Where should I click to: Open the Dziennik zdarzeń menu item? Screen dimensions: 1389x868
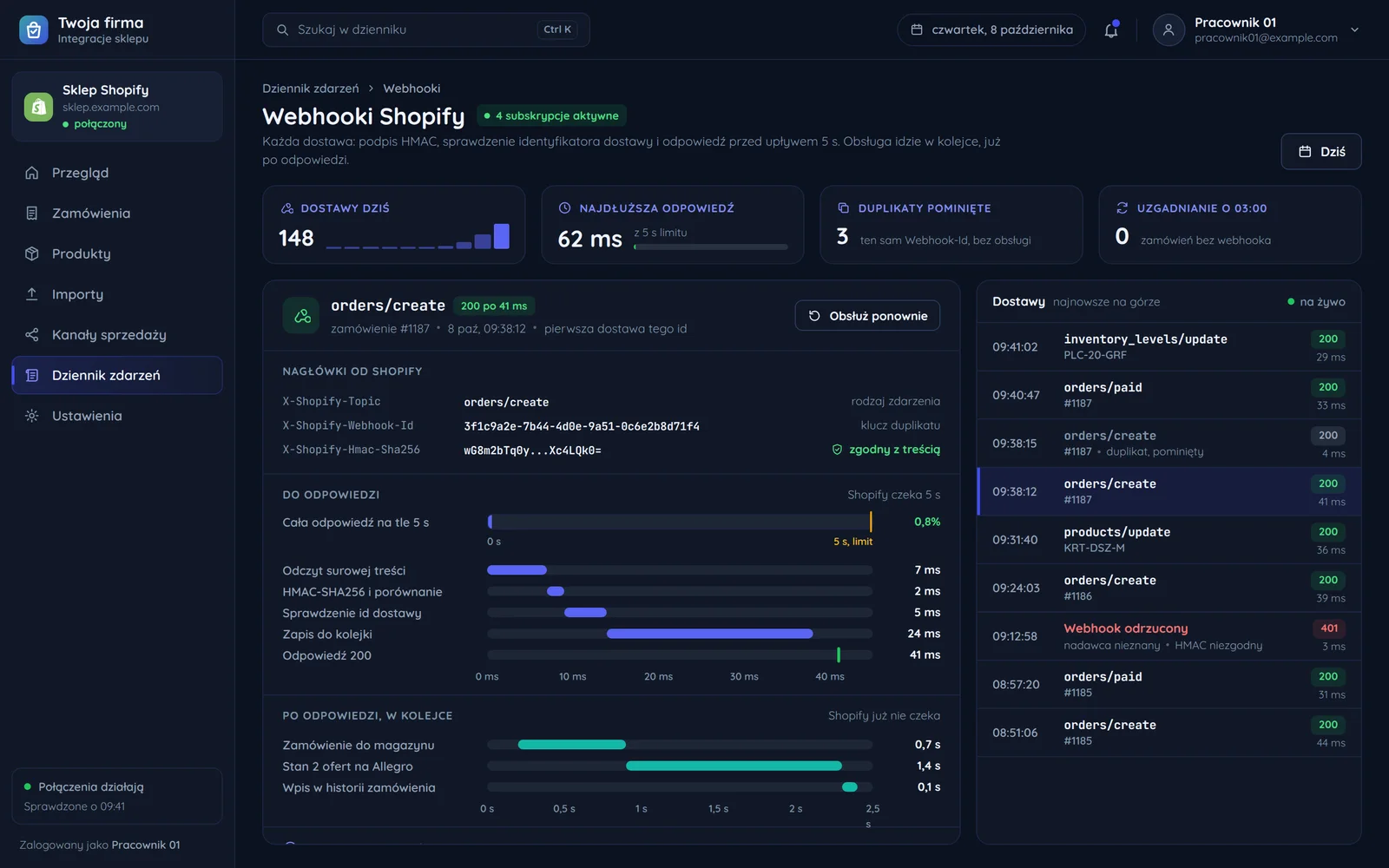coord(117,375)
